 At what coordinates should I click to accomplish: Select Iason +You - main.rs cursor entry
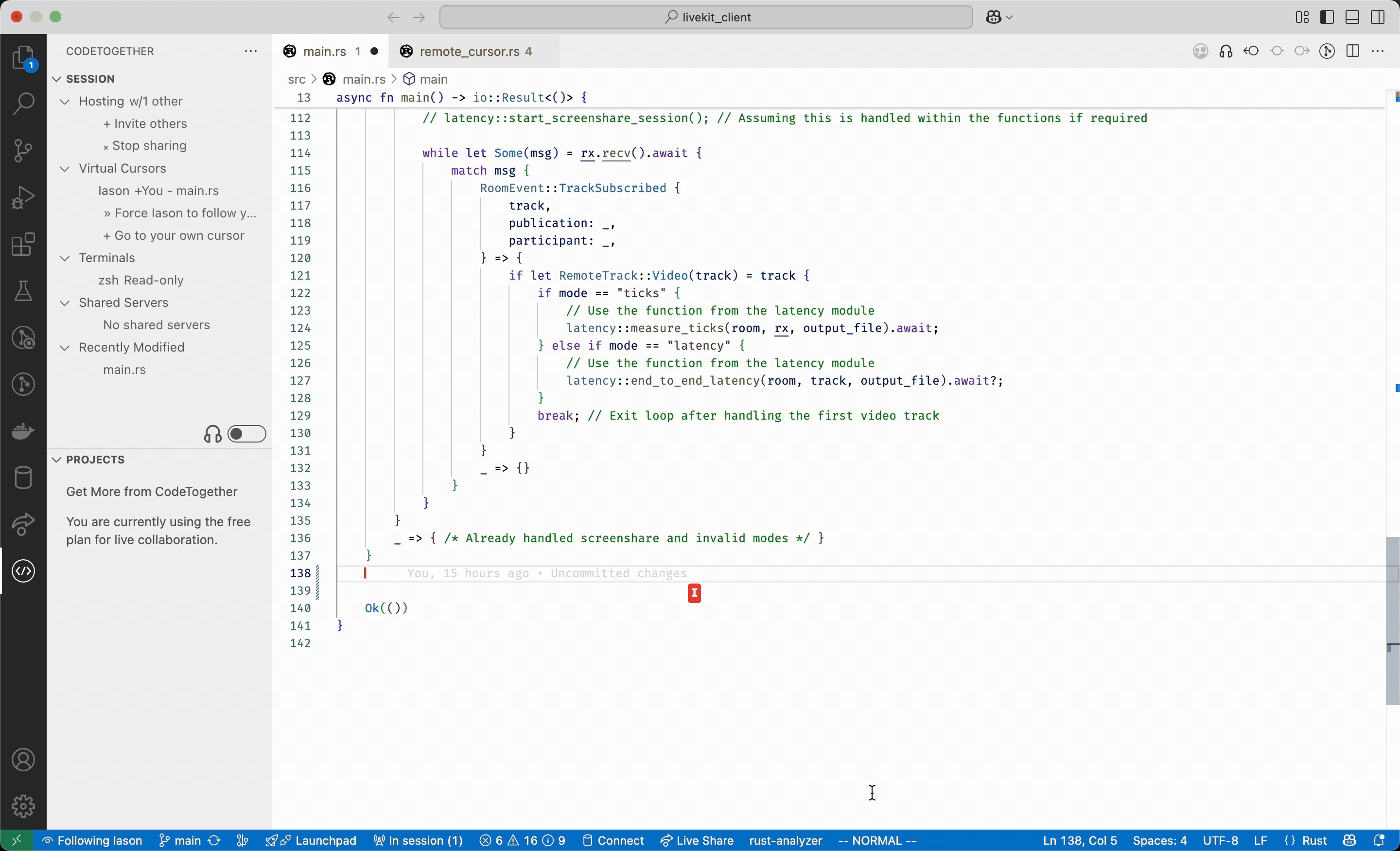[158, 191]
